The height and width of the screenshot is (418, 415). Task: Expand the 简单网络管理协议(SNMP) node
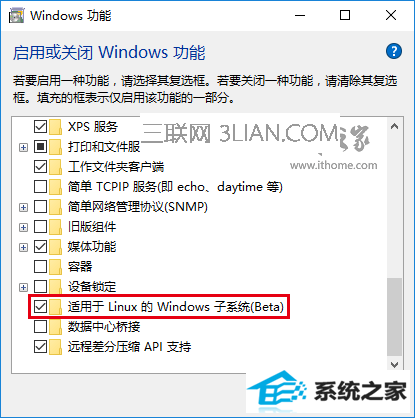click(23, 207)
